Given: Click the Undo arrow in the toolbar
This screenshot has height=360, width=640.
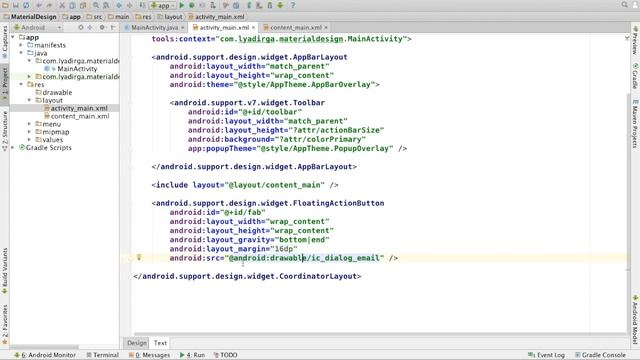Looking at the screenshot, I should (x=39, y=5).
